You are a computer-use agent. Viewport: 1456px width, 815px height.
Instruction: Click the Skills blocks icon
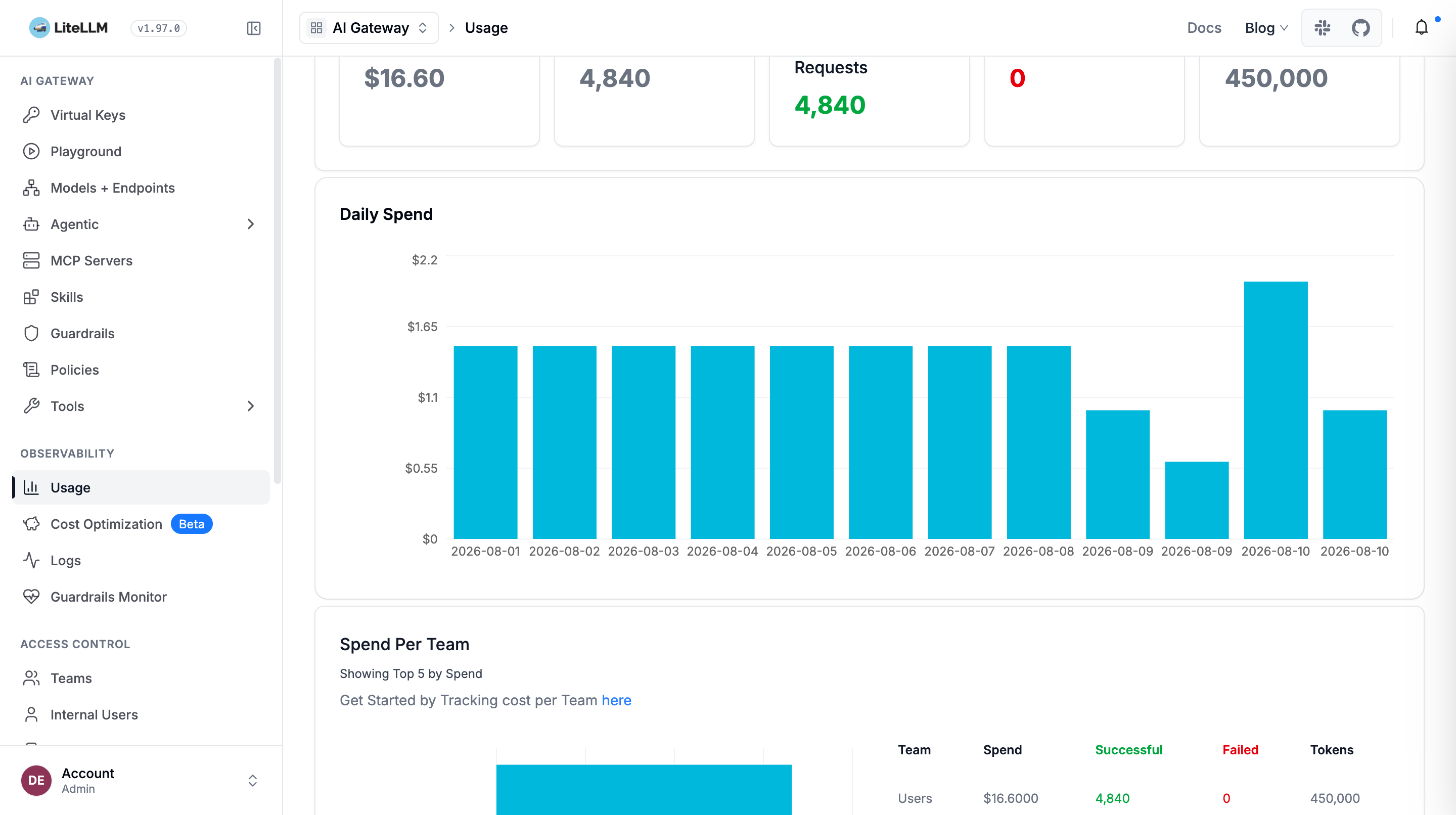pos(32,297)
